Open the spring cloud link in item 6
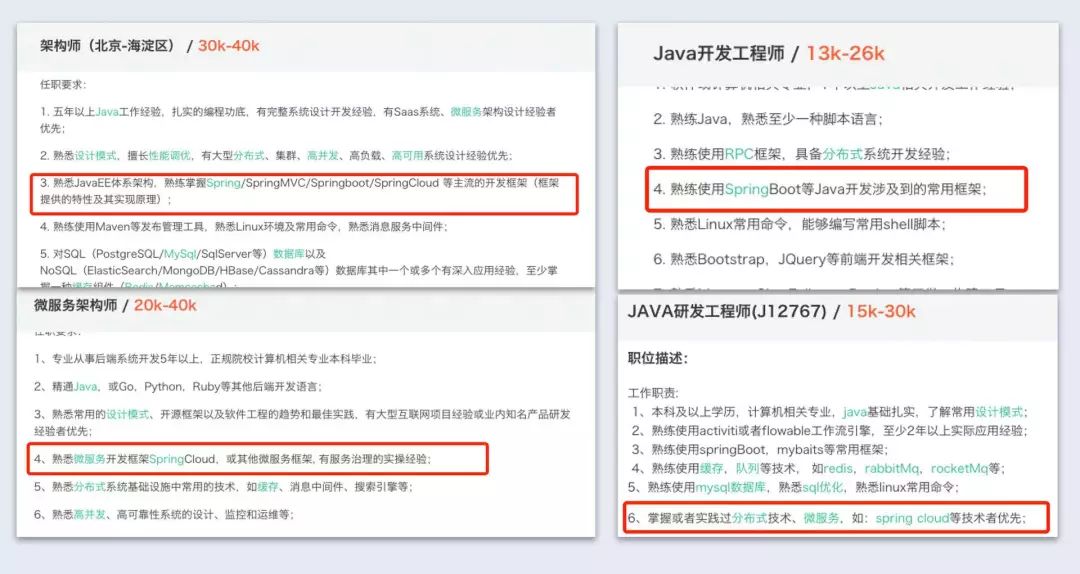The image size is (1080, 574). 912,518
